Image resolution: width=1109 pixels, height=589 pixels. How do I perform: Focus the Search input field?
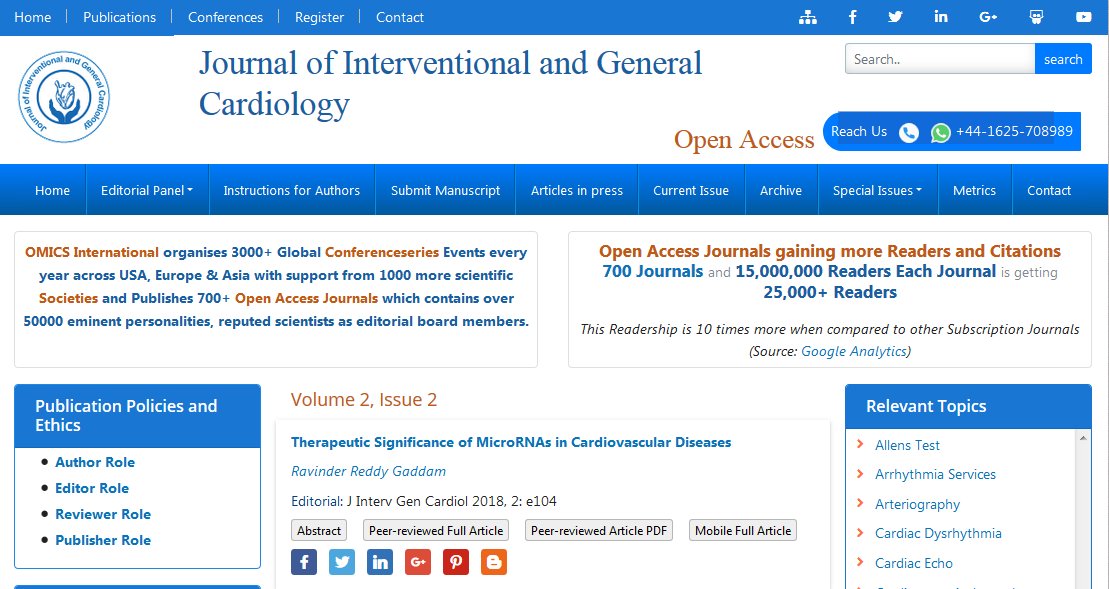[x=940, y=59]
